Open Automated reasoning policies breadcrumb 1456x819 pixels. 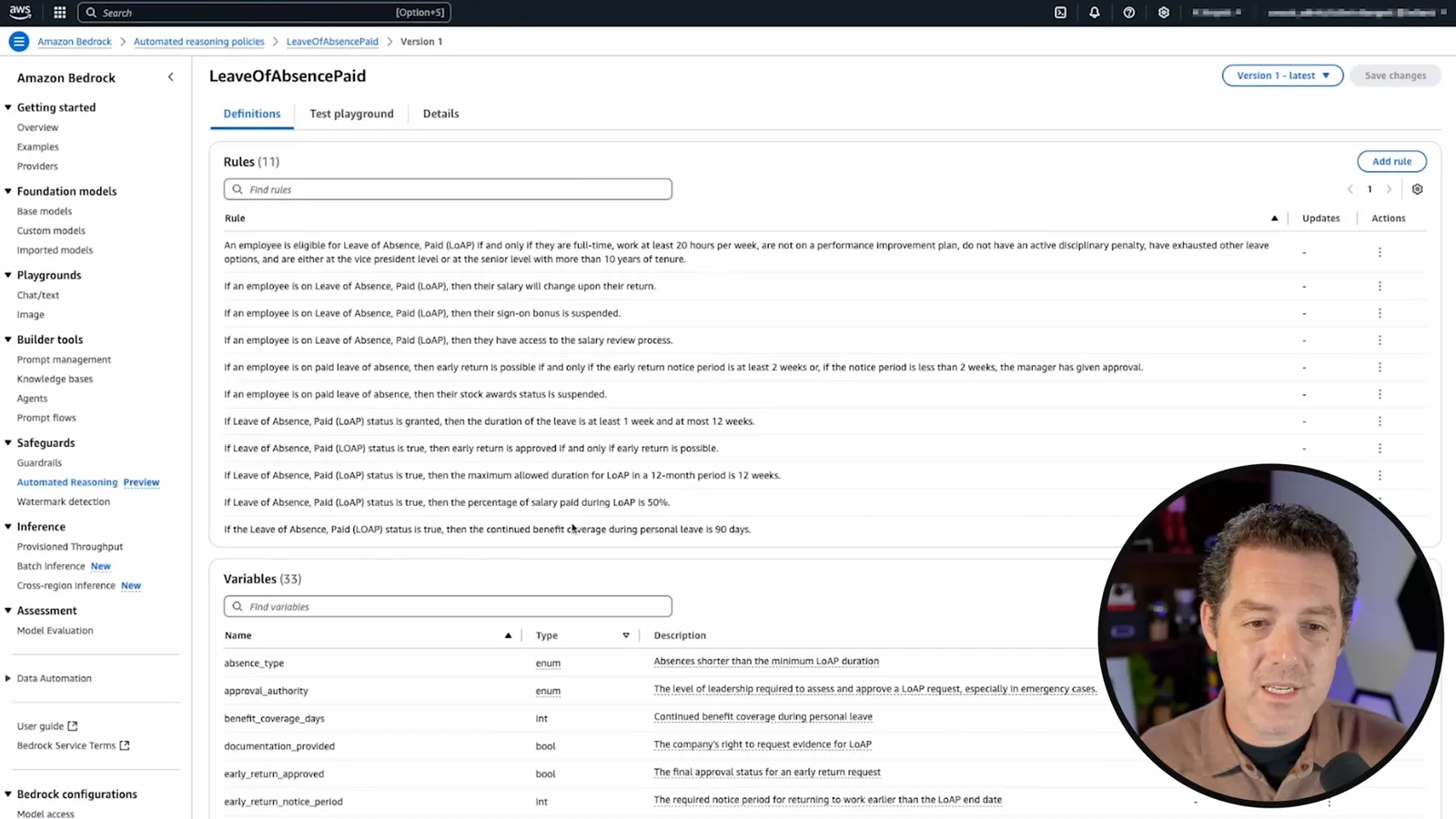(198, 42)
